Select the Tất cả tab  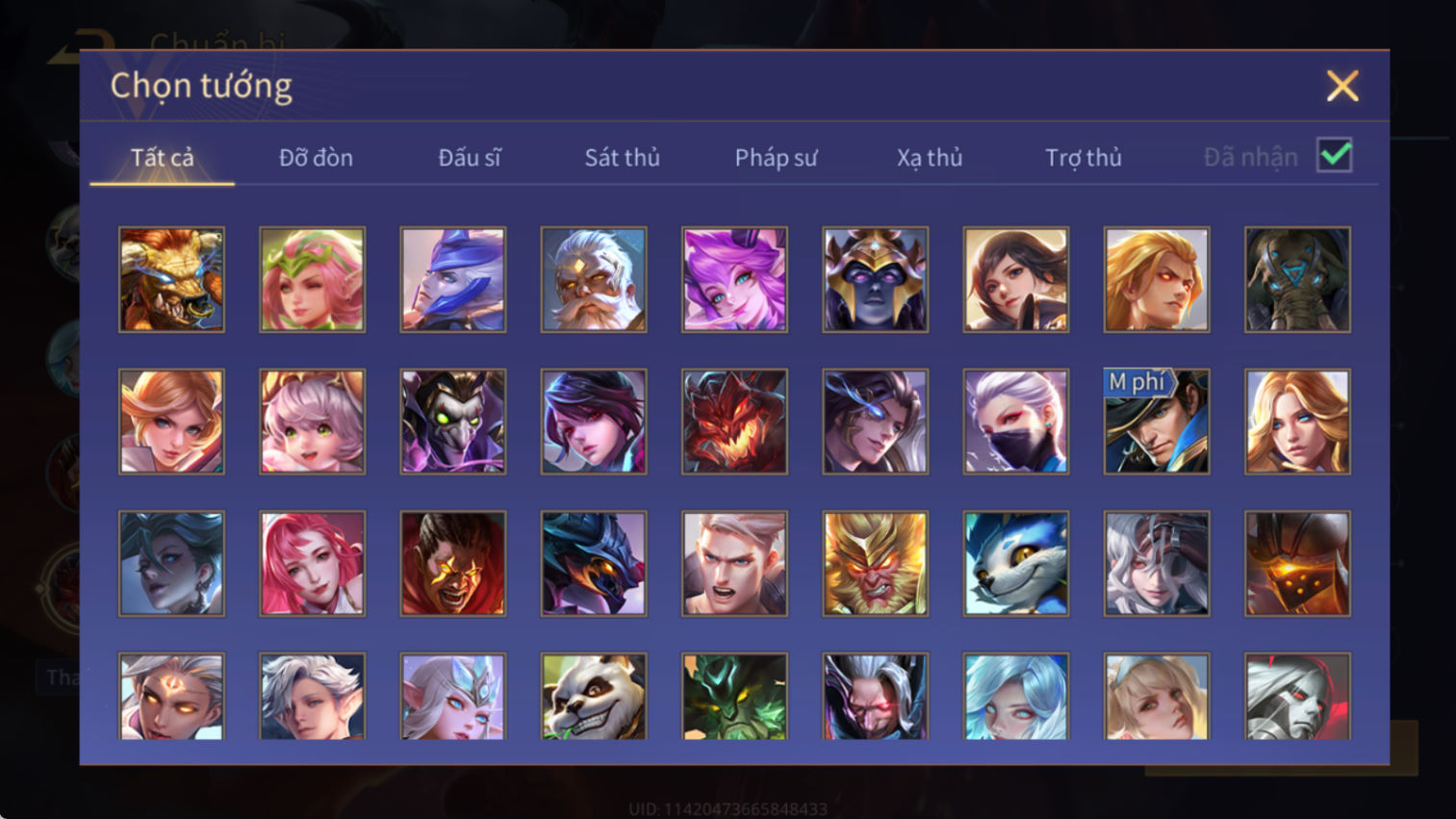(x=163, y=158)
